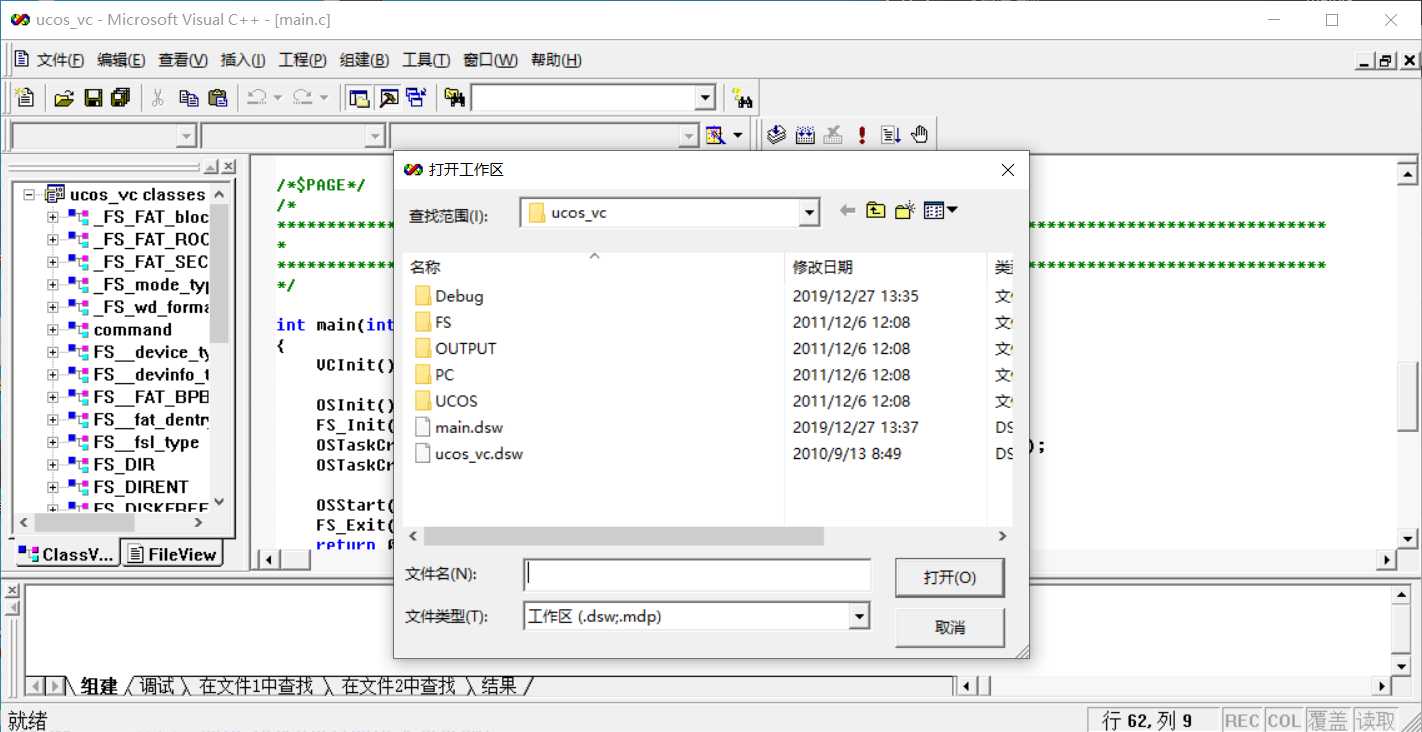Select the FS__fsl_type class item
The image size is (1422, 732).
click(146, 442)
